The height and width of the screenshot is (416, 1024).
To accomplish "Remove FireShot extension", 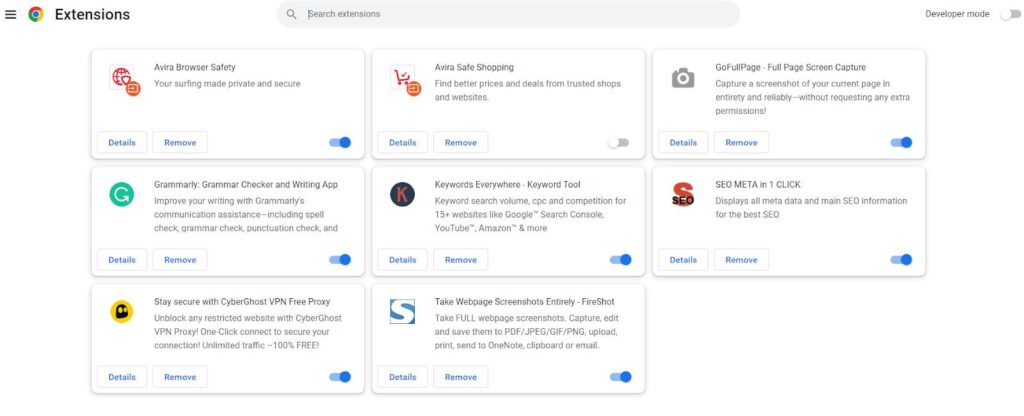I will (461, 377).
